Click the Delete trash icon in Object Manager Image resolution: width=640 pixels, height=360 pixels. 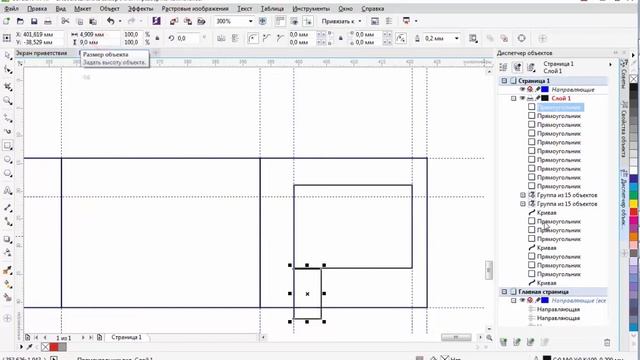click(607, 342)
